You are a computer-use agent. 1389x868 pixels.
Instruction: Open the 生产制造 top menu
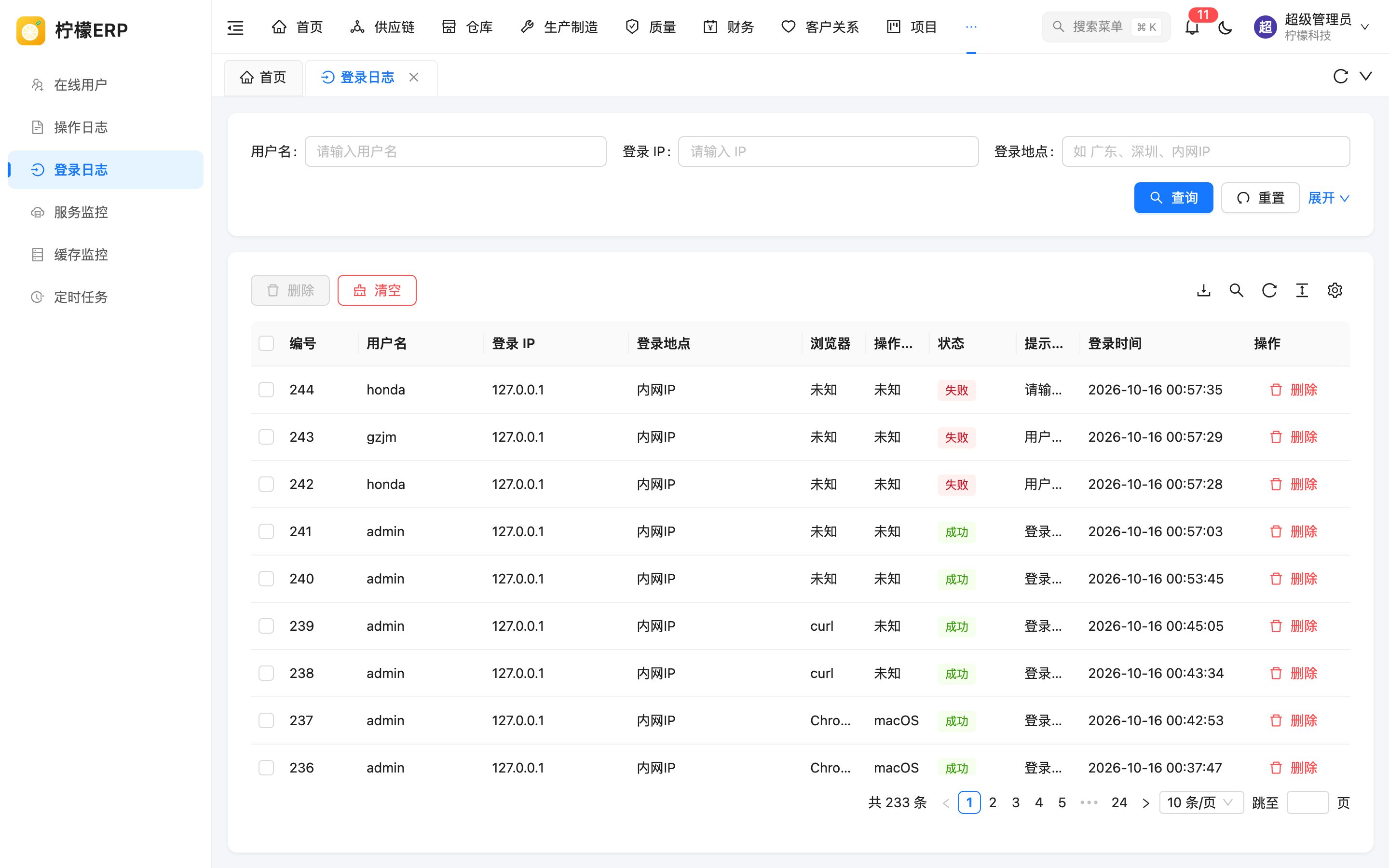point(559,27)
